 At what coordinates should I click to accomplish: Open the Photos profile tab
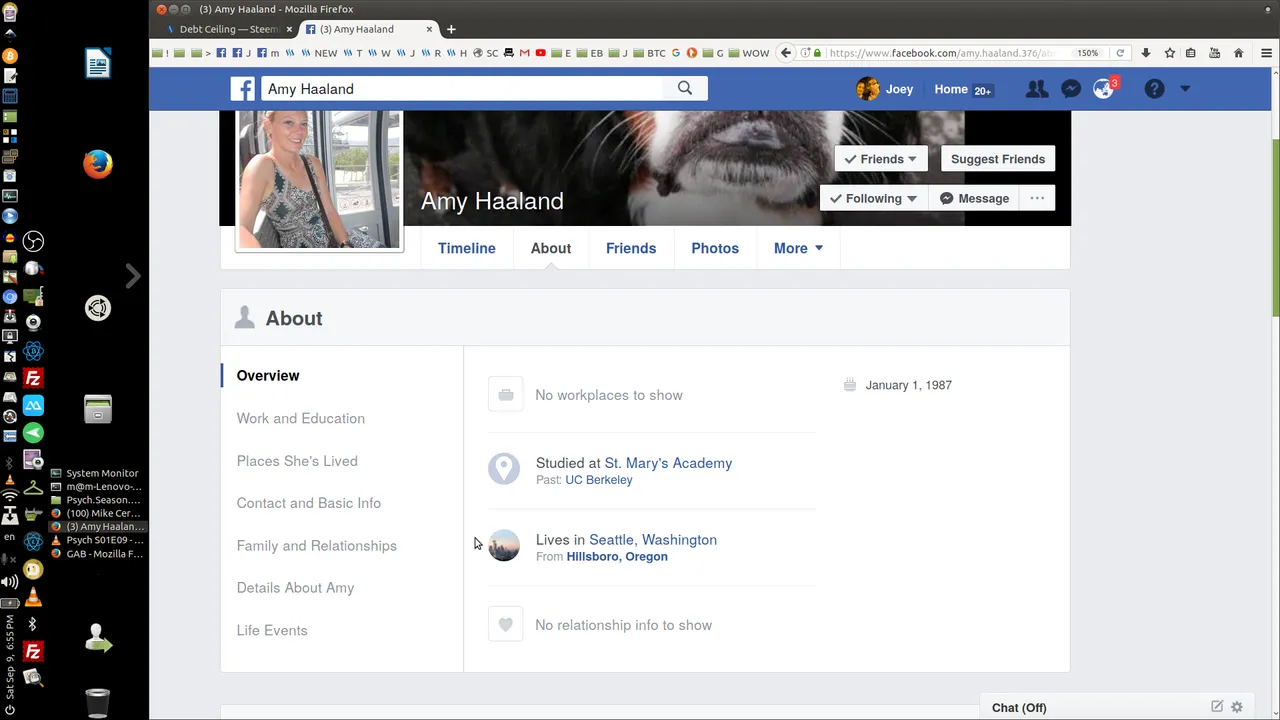point(715,248)
